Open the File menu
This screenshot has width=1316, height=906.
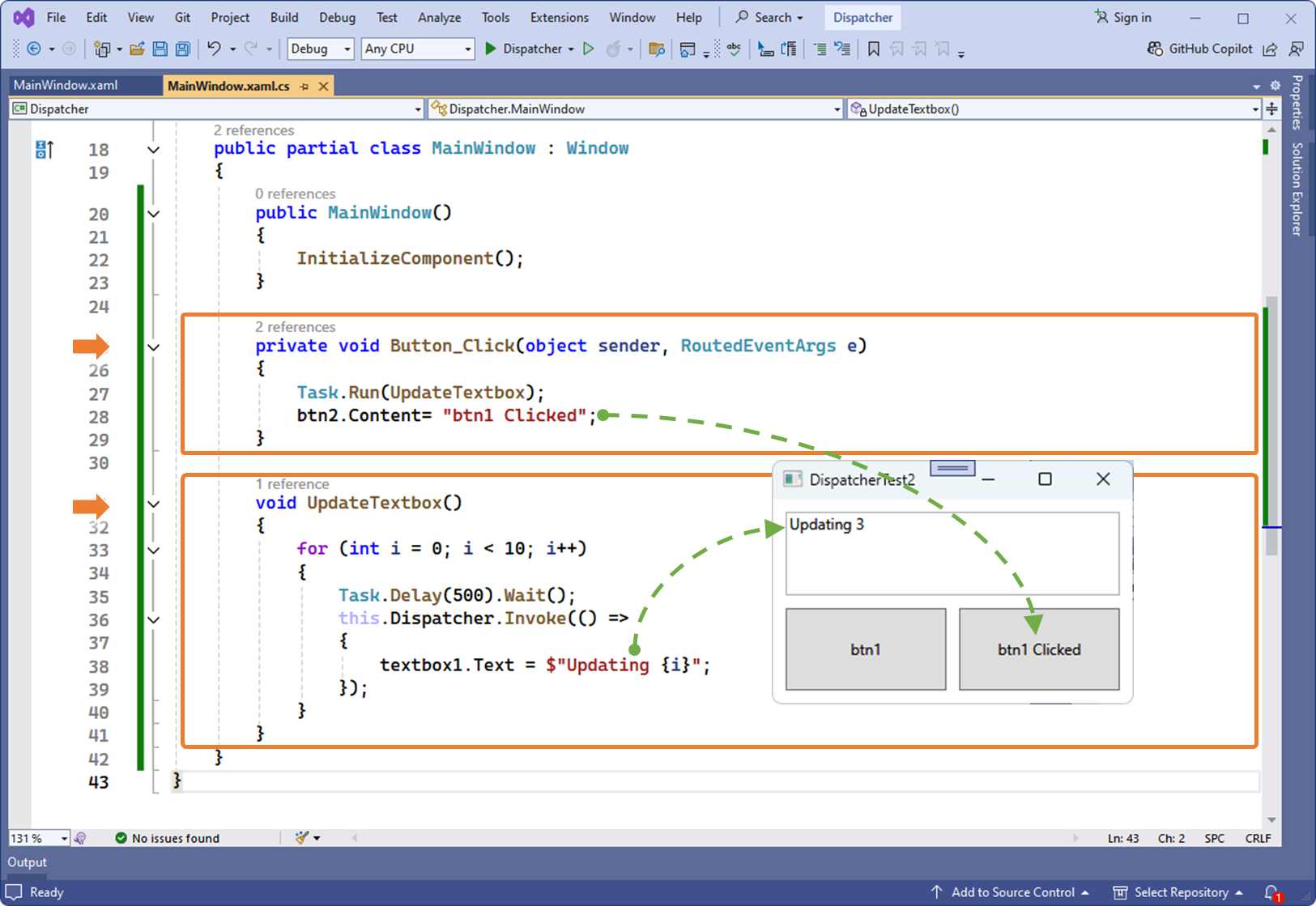click(57, 17)
